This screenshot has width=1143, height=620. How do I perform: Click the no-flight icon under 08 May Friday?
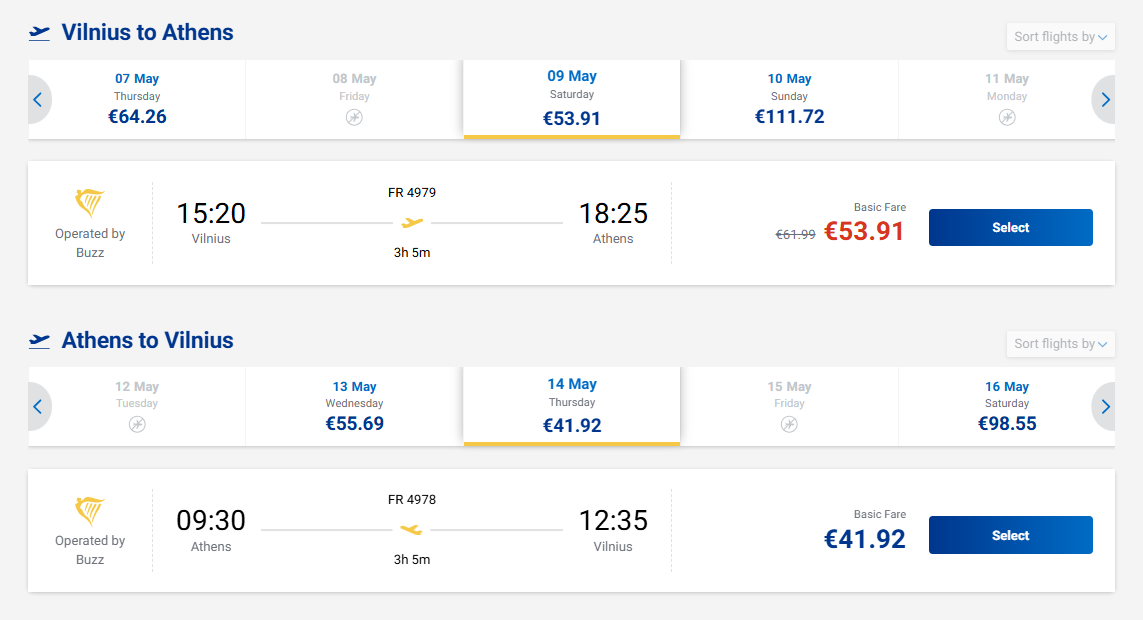click(x=354, y=117)
